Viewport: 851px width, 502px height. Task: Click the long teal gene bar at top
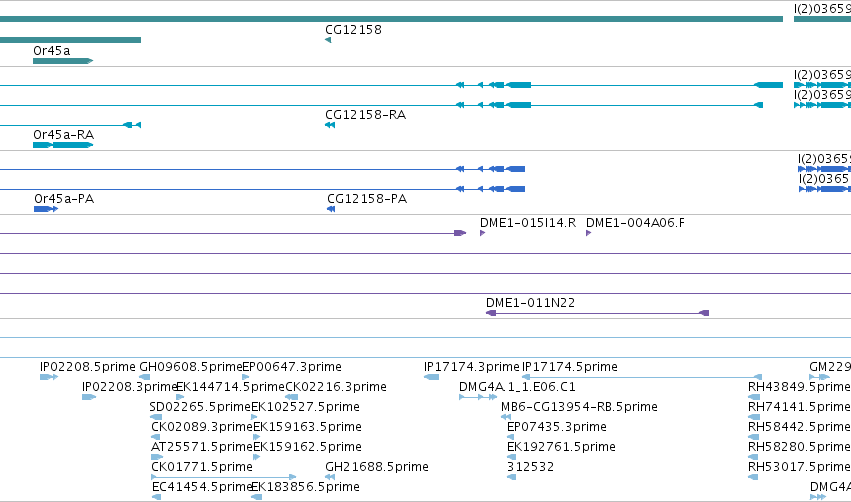pos(391,19)
